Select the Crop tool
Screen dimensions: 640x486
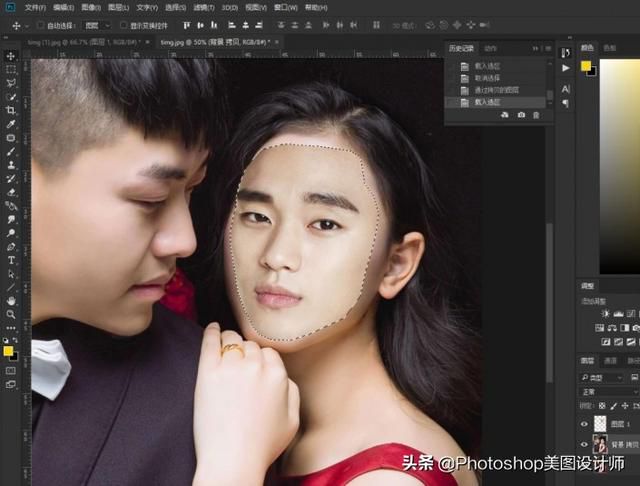tap(11, 110)
